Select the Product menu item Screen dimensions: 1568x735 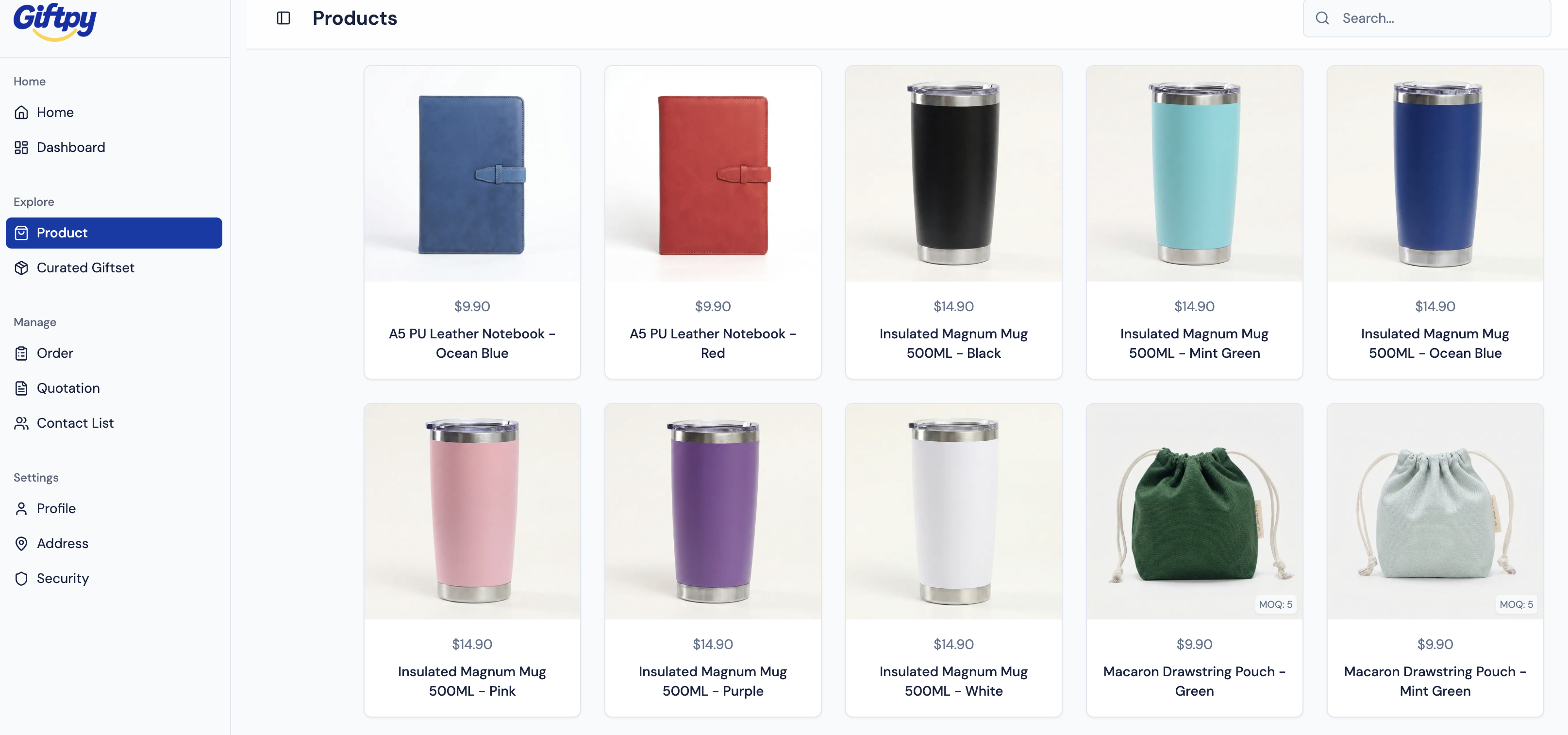(x=114, y=233)
